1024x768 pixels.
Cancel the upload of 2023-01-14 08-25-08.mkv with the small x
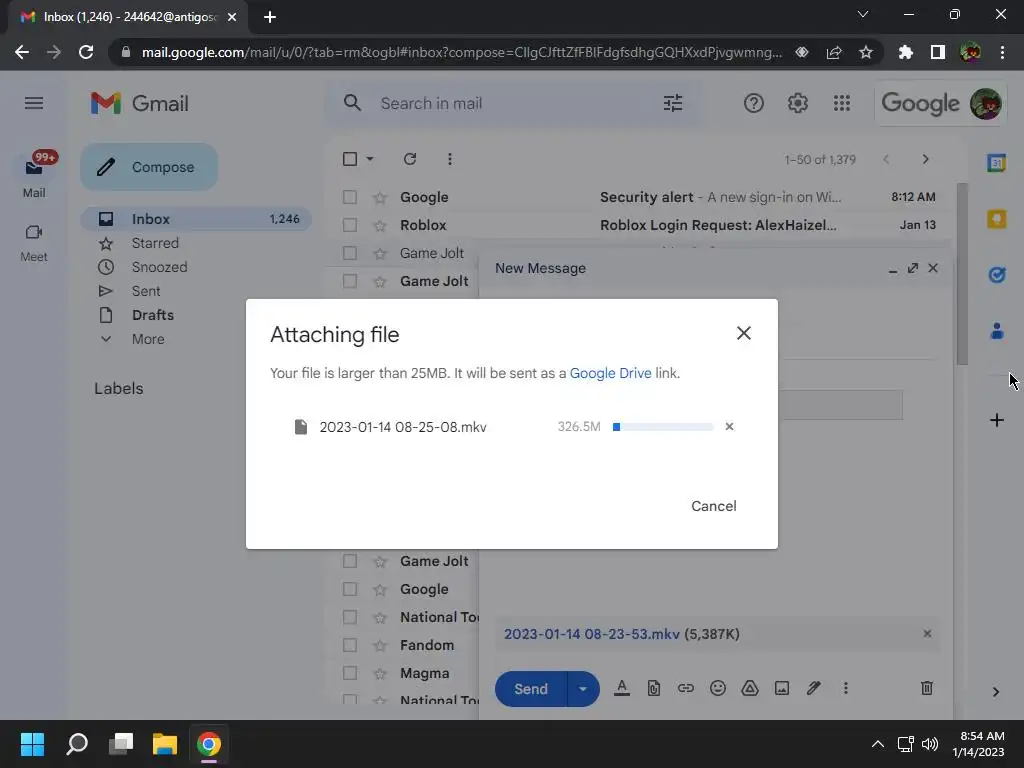tap(729, 426)
